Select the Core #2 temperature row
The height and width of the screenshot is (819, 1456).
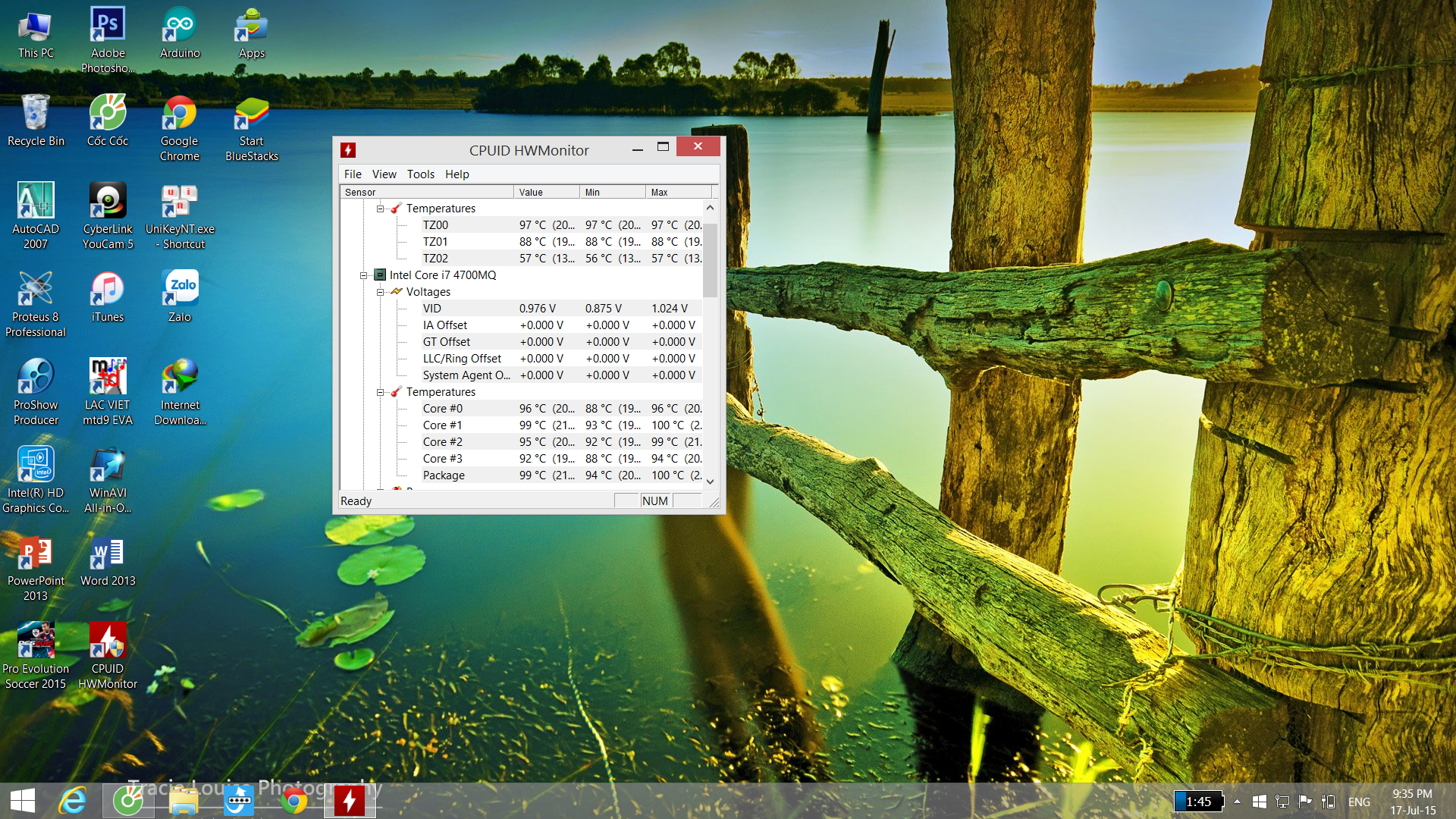coord(562,442)
